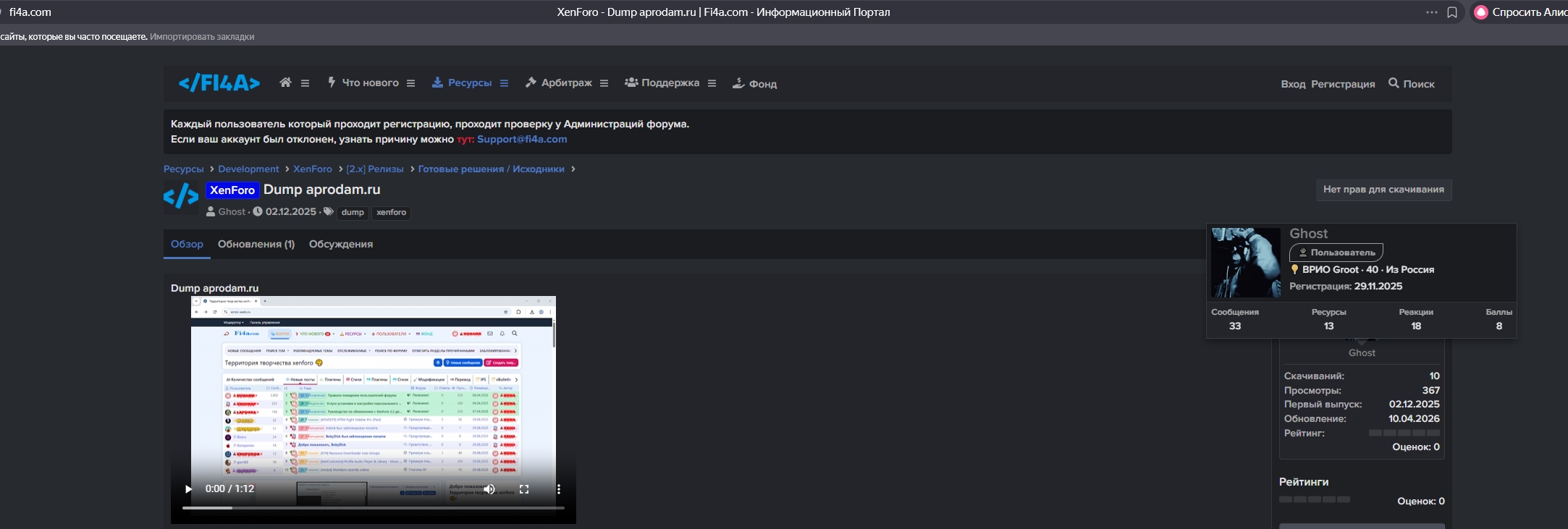The image size is (1568, 529).
Task: Open '[2.x] Релизы' breadcrumb link
Action: 375,169
